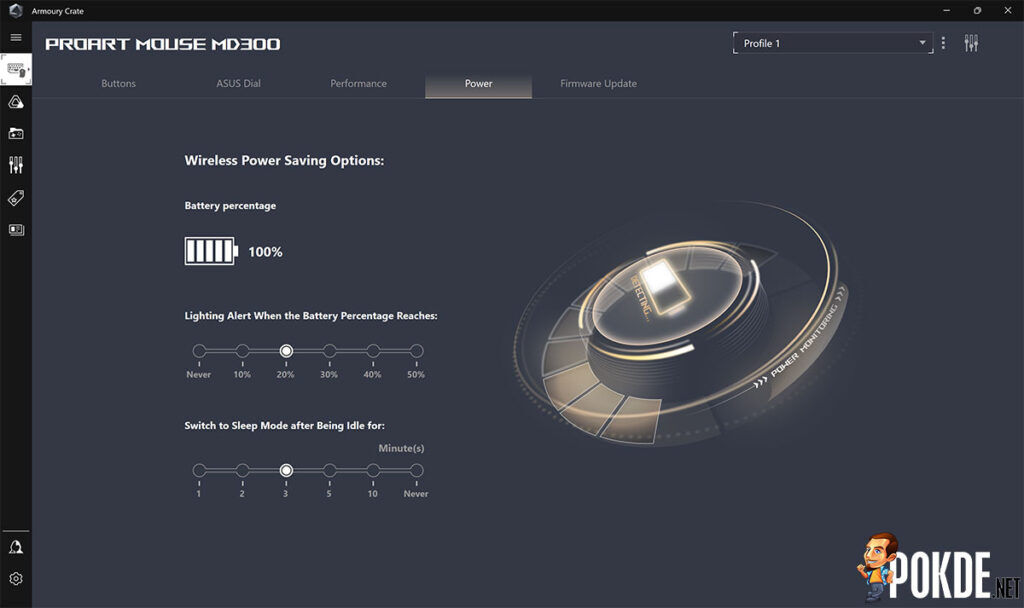Open Game Library icon in sidebar
Viewport: 1024px width, 608px height.
point(16,133)
